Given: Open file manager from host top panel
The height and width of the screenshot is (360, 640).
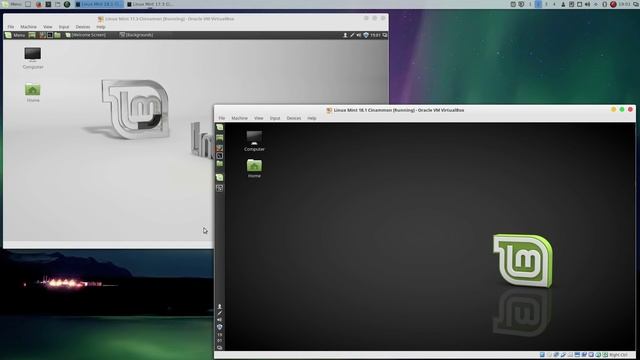Looking at the screenshot, I should pos(58,4).
